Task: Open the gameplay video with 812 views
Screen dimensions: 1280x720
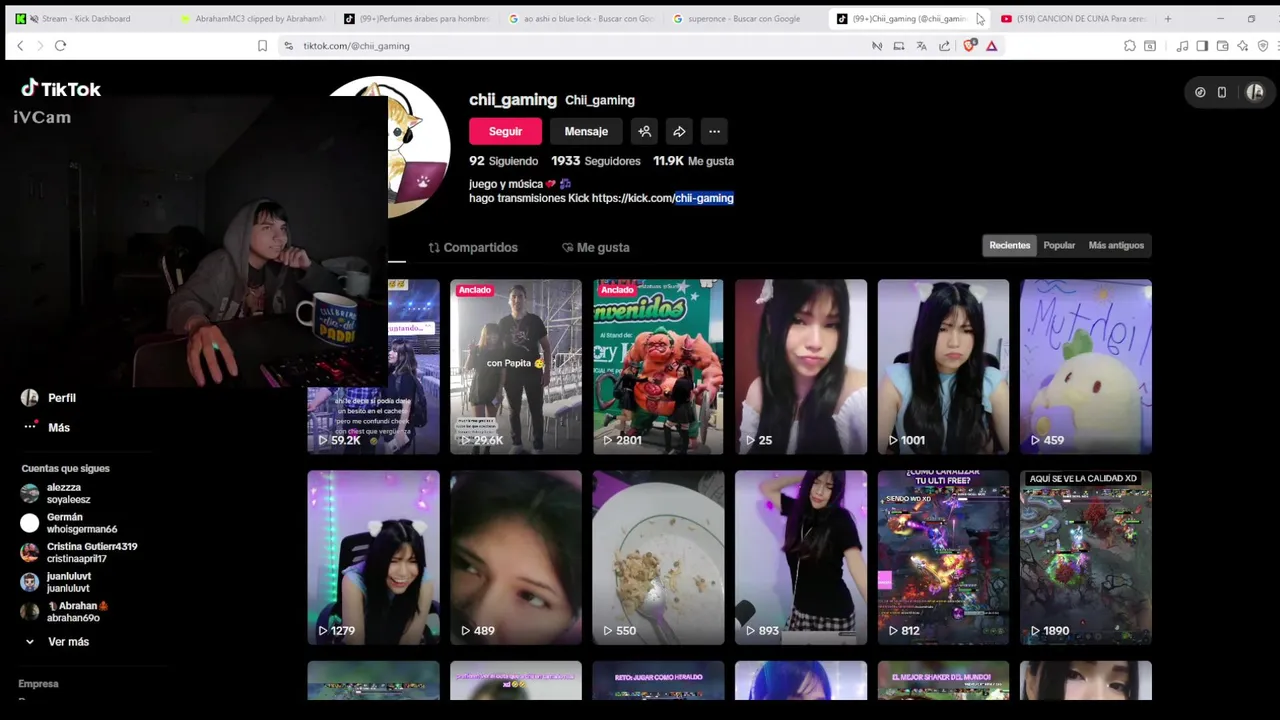Action: tap(943, 558)
